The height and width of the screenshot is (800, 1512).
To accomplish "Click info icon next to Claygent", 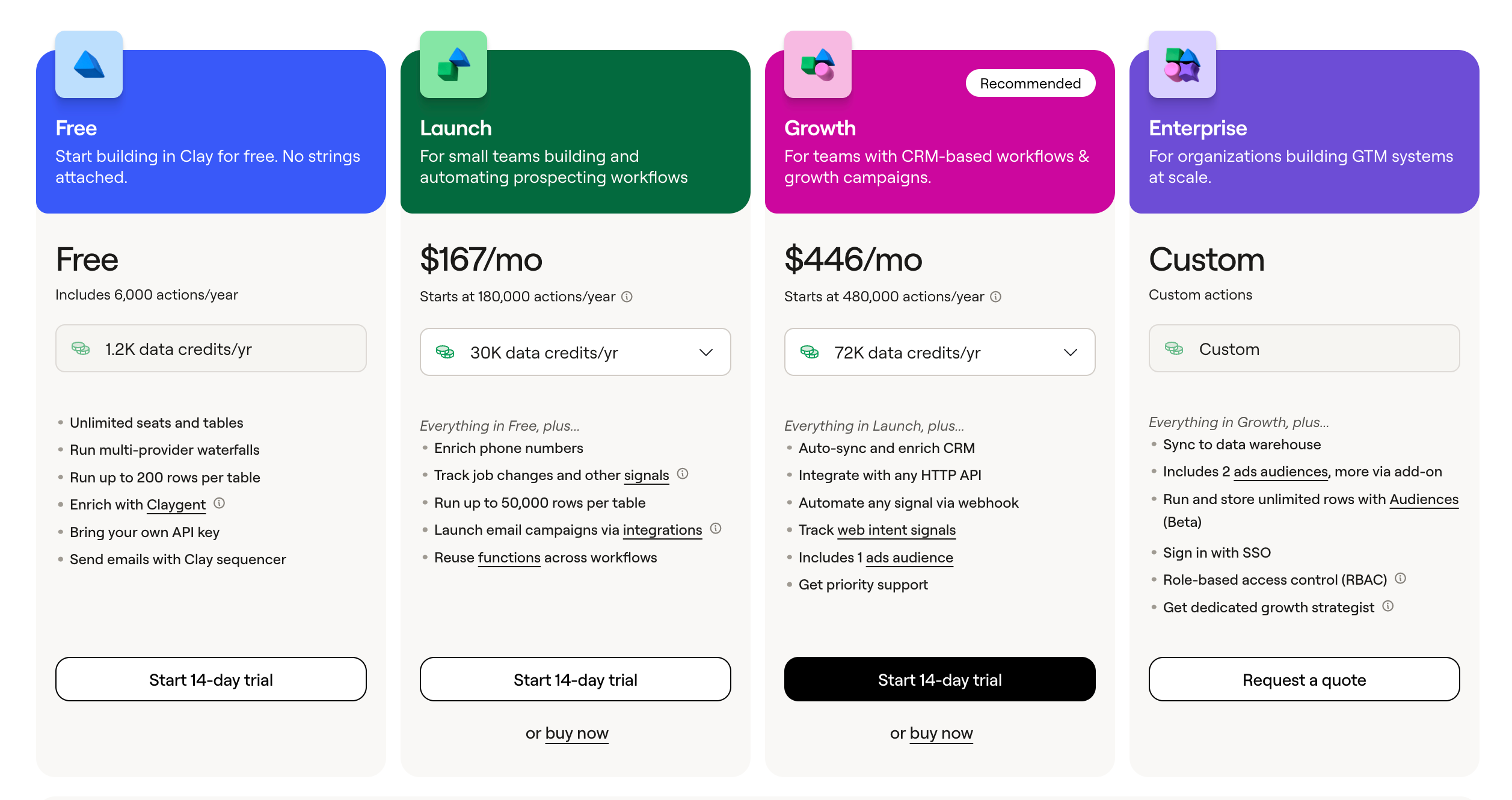I will click(220, 503).
